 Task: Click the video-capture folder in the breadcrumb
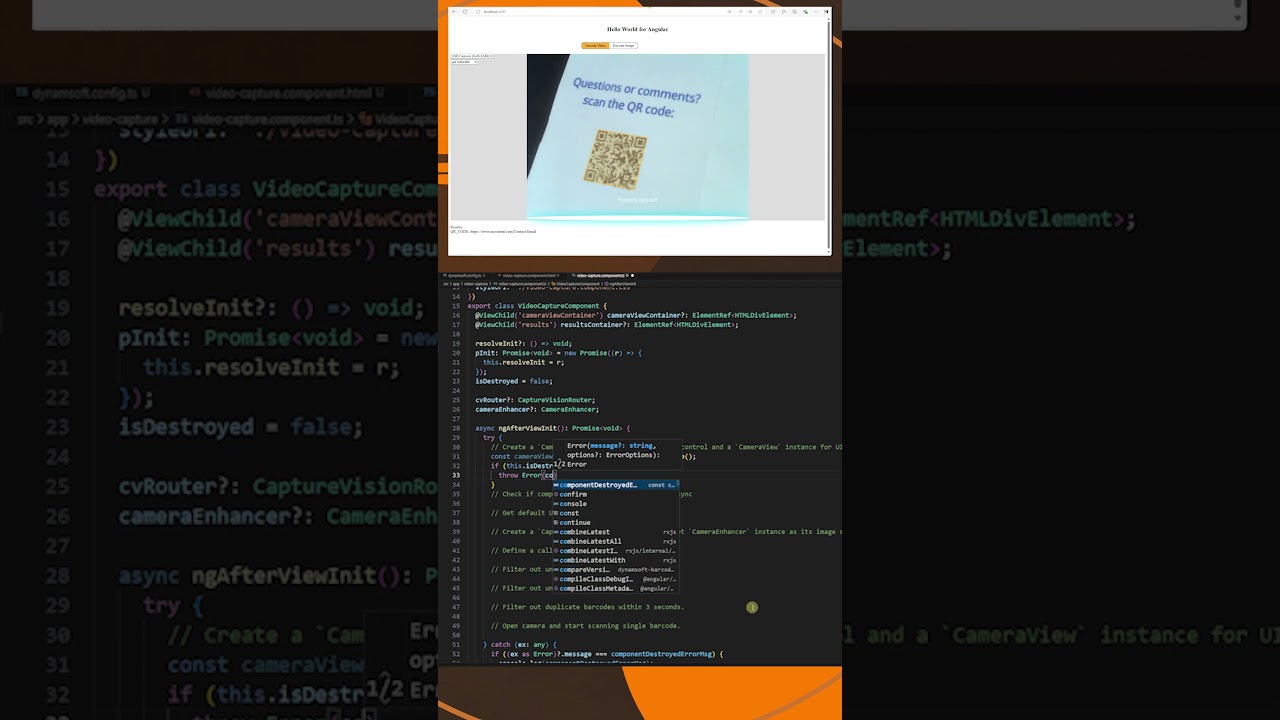point(476,284)
